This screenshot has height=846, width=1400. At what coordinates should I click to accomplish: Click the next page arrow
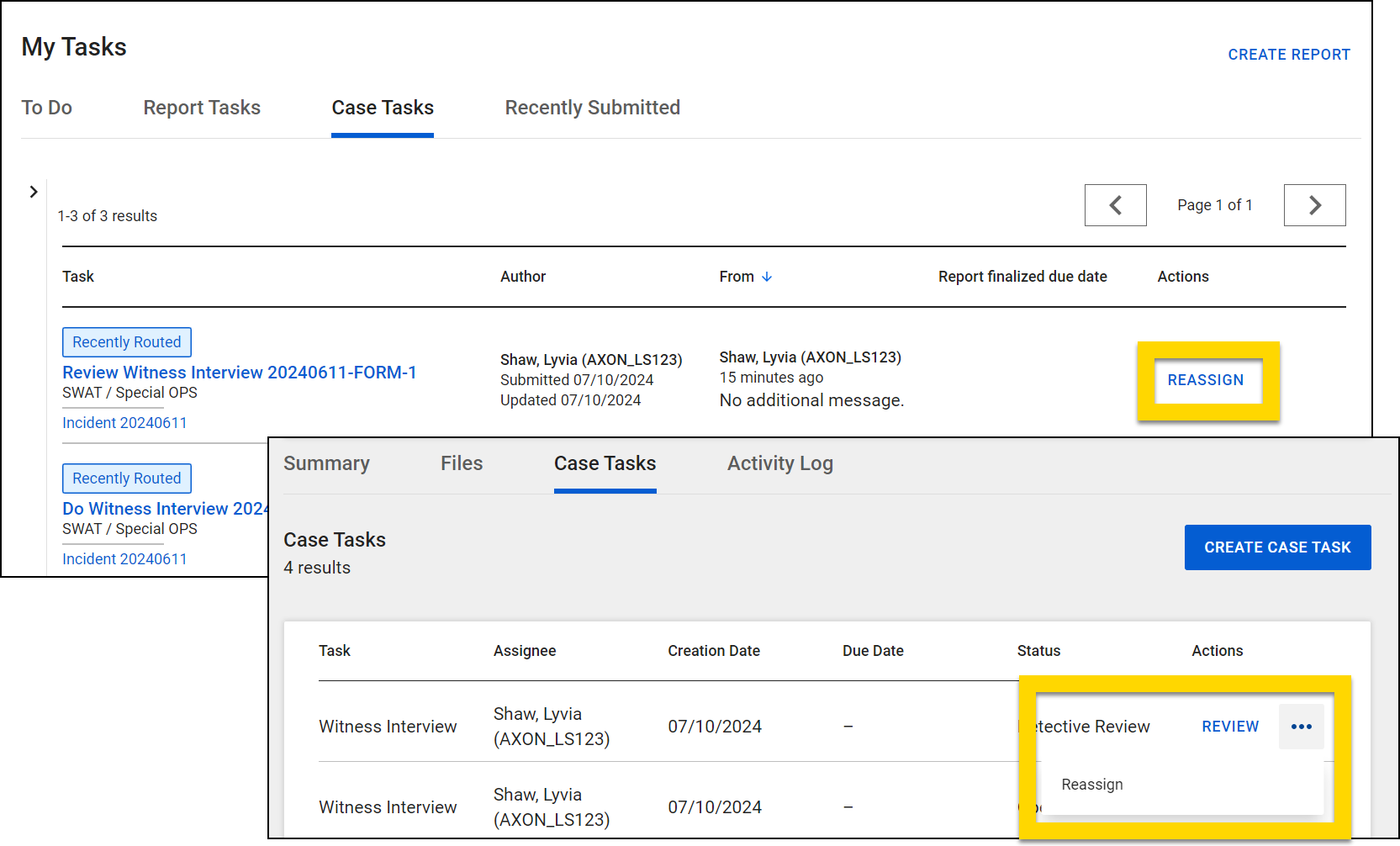[x=1314, y=204]
